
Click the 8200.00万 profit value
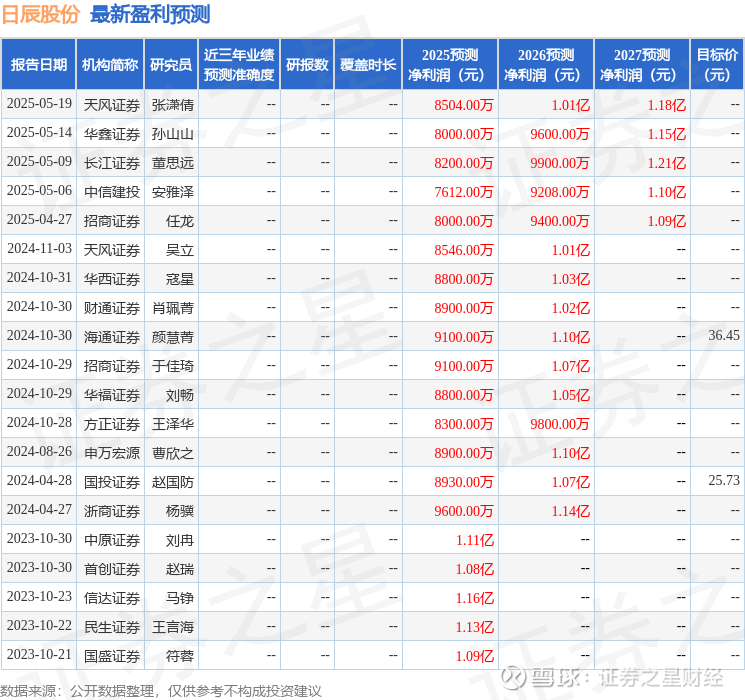click(464, 163)
